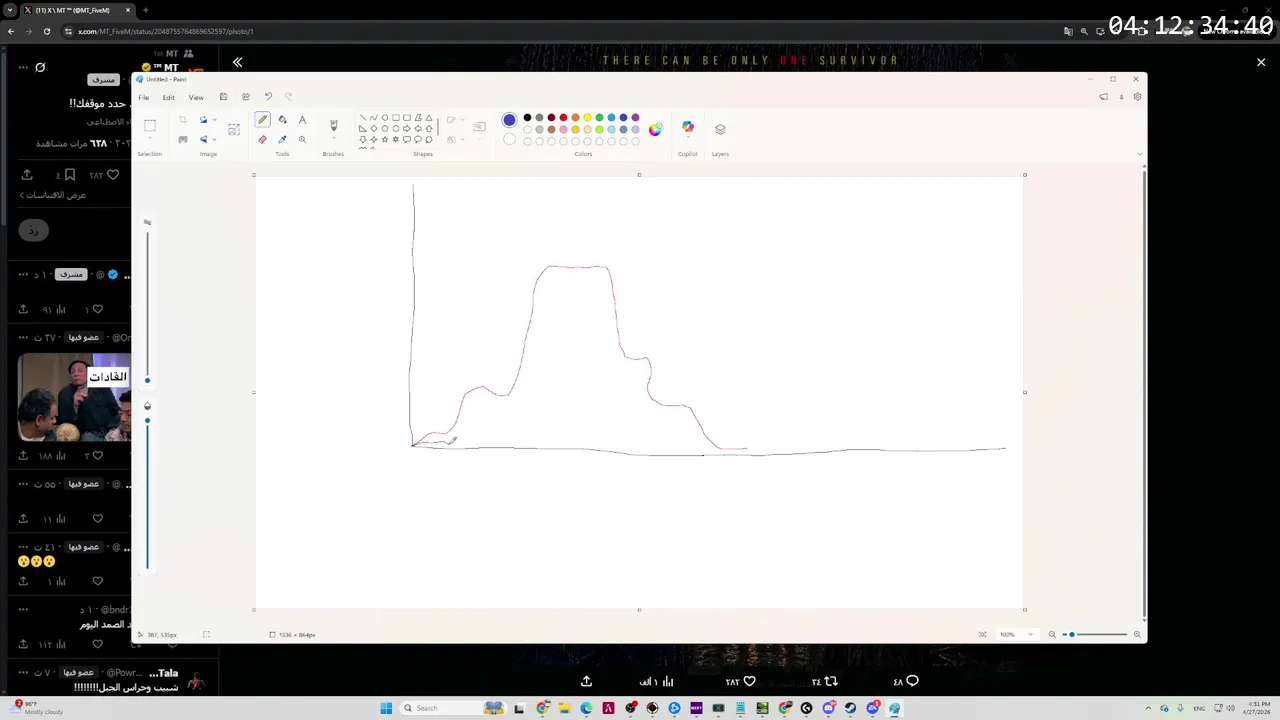Click the Undo arrow in Paint
This screenshot has height=720, width=1280.
pyautogui.click(x=268, y=97)
